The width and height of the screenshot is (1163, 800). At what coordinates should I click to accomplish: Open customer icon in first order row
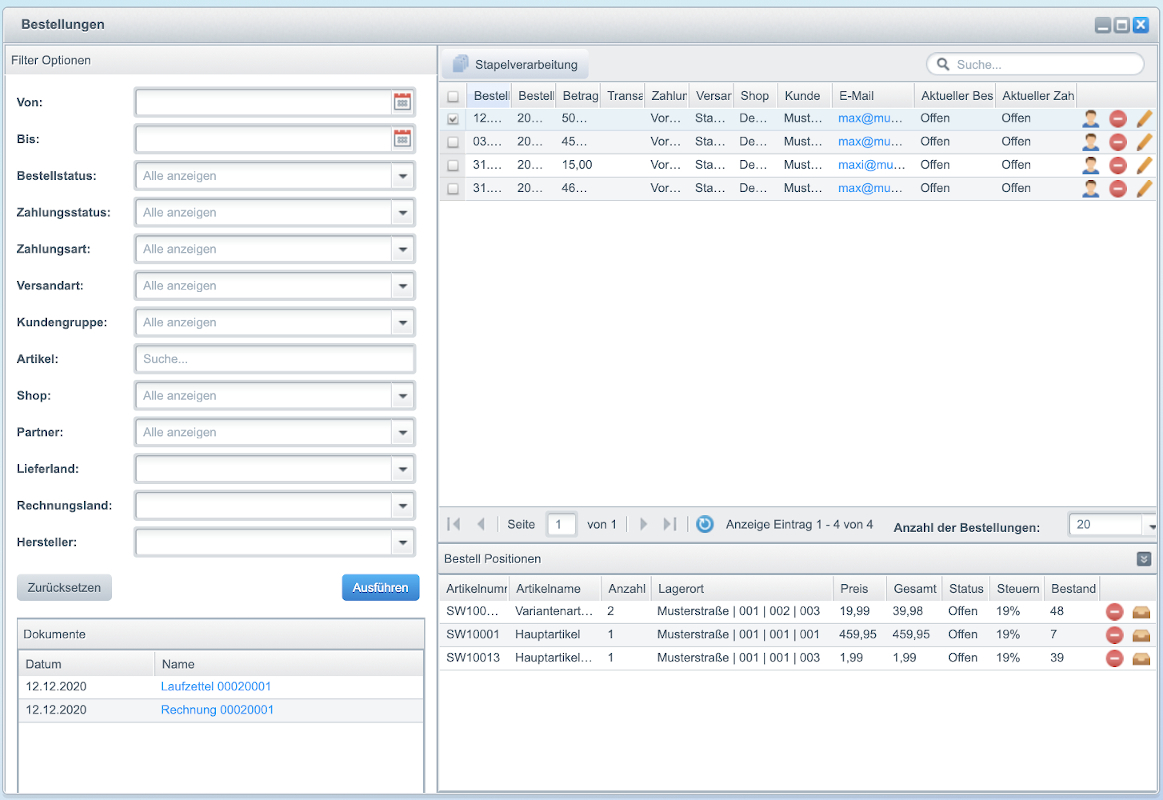point(1091,118)
